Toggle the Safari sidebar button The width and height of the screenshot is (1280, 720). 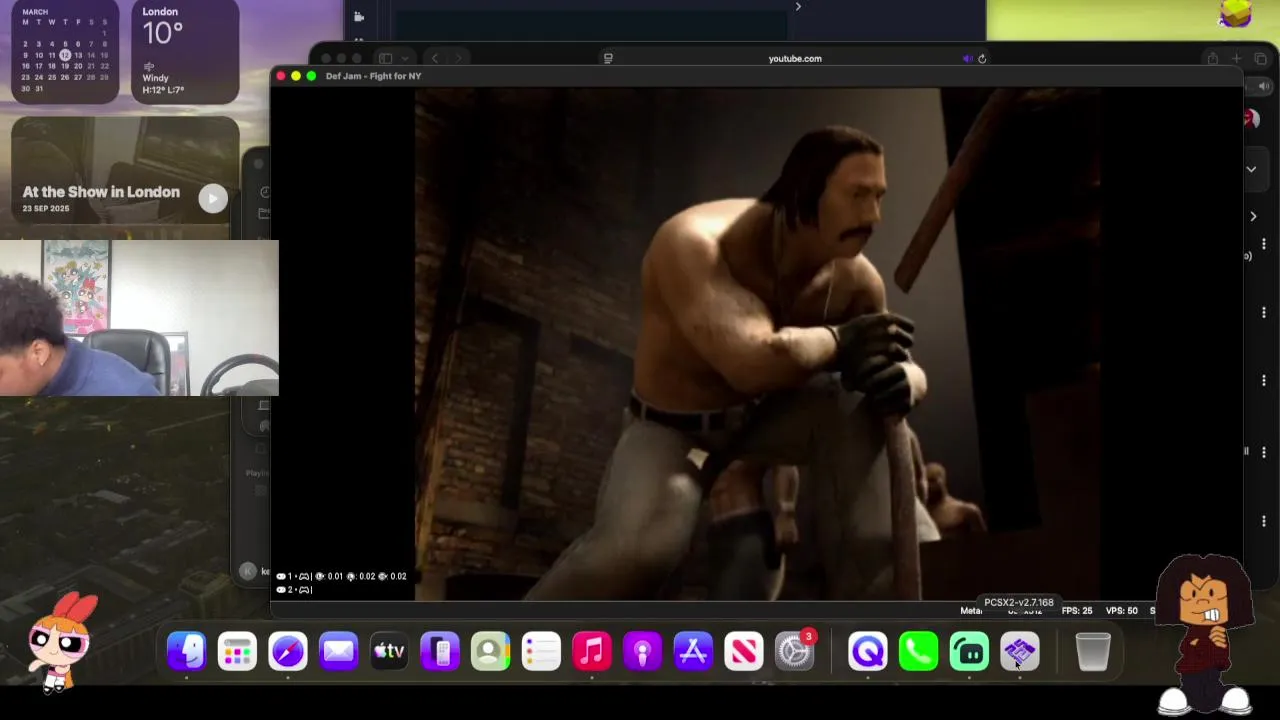[x=385, y=59]
